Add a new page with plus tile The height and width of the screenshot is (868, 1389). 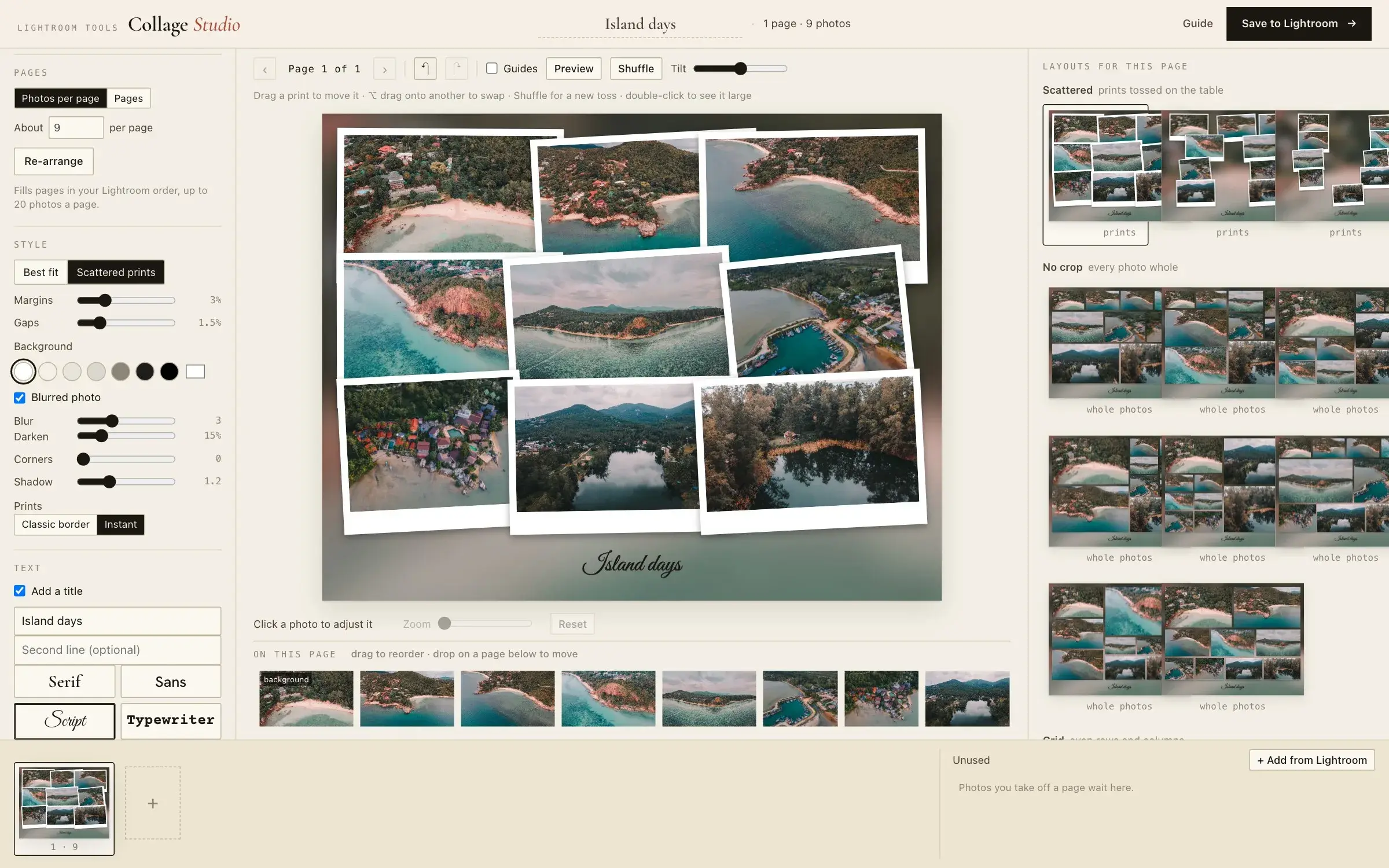point(153,803)
